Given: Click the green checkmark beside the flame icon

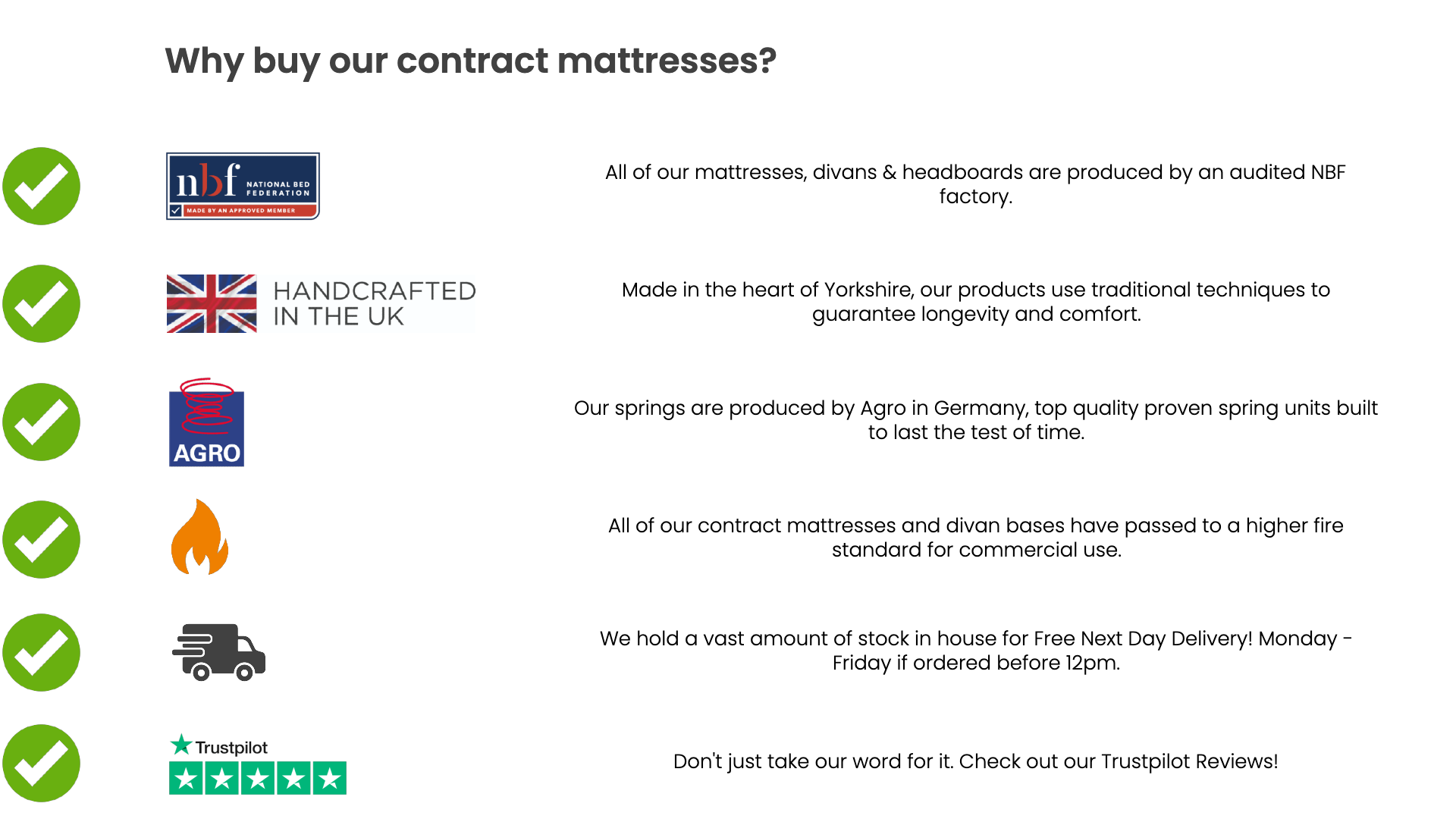Looking at the screenshot, I should click(42, 539).
